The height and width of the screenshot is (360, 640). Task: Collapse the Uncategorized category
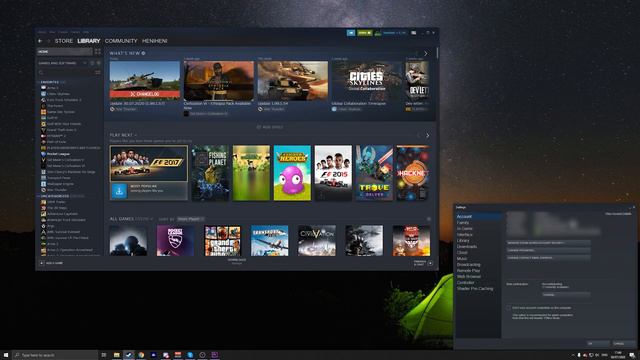click(x=54, y=196)
